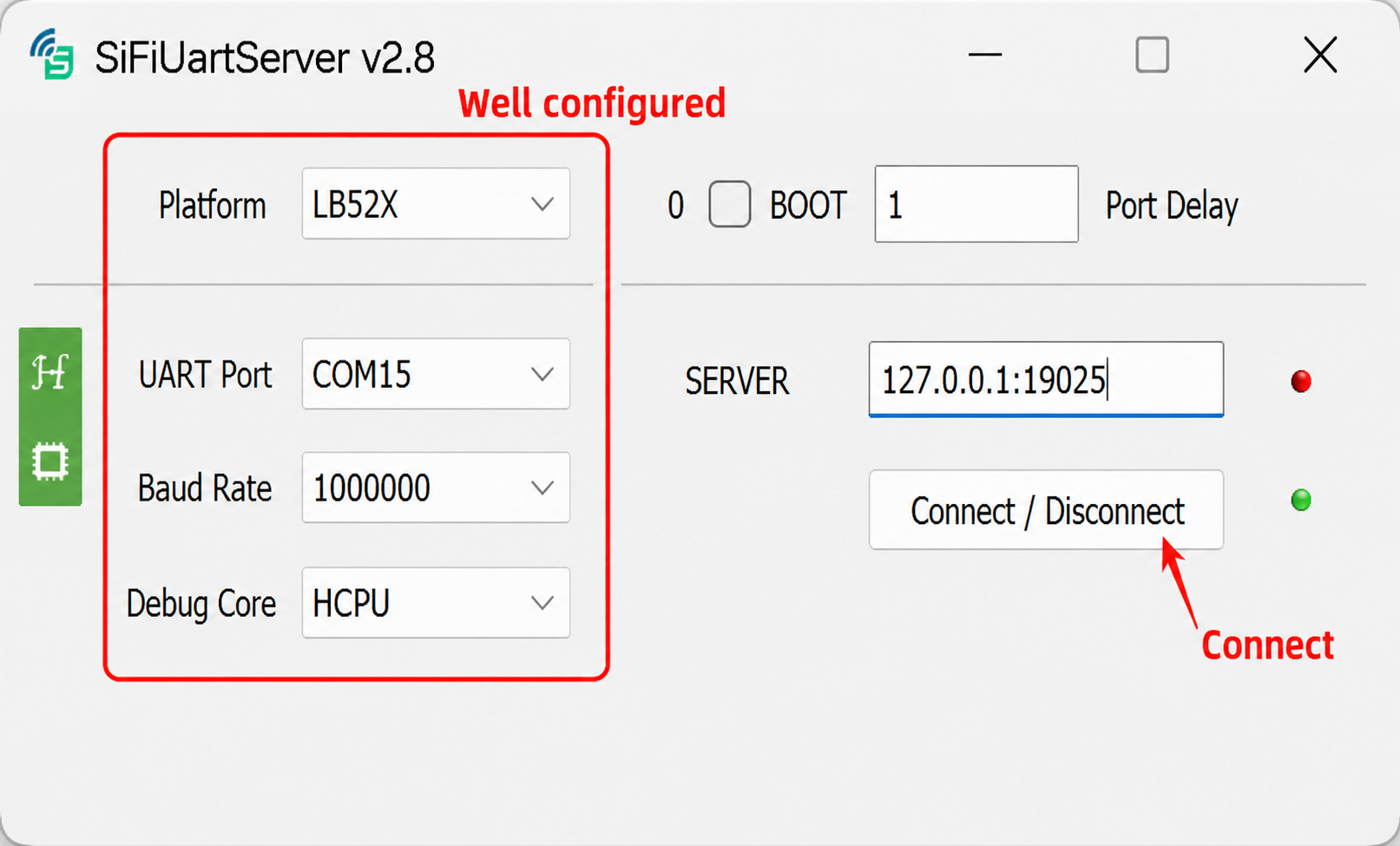Open the Debug Core dropdown showing HCPU
The image size is (1400, 846).
click(x=436, y=603)
